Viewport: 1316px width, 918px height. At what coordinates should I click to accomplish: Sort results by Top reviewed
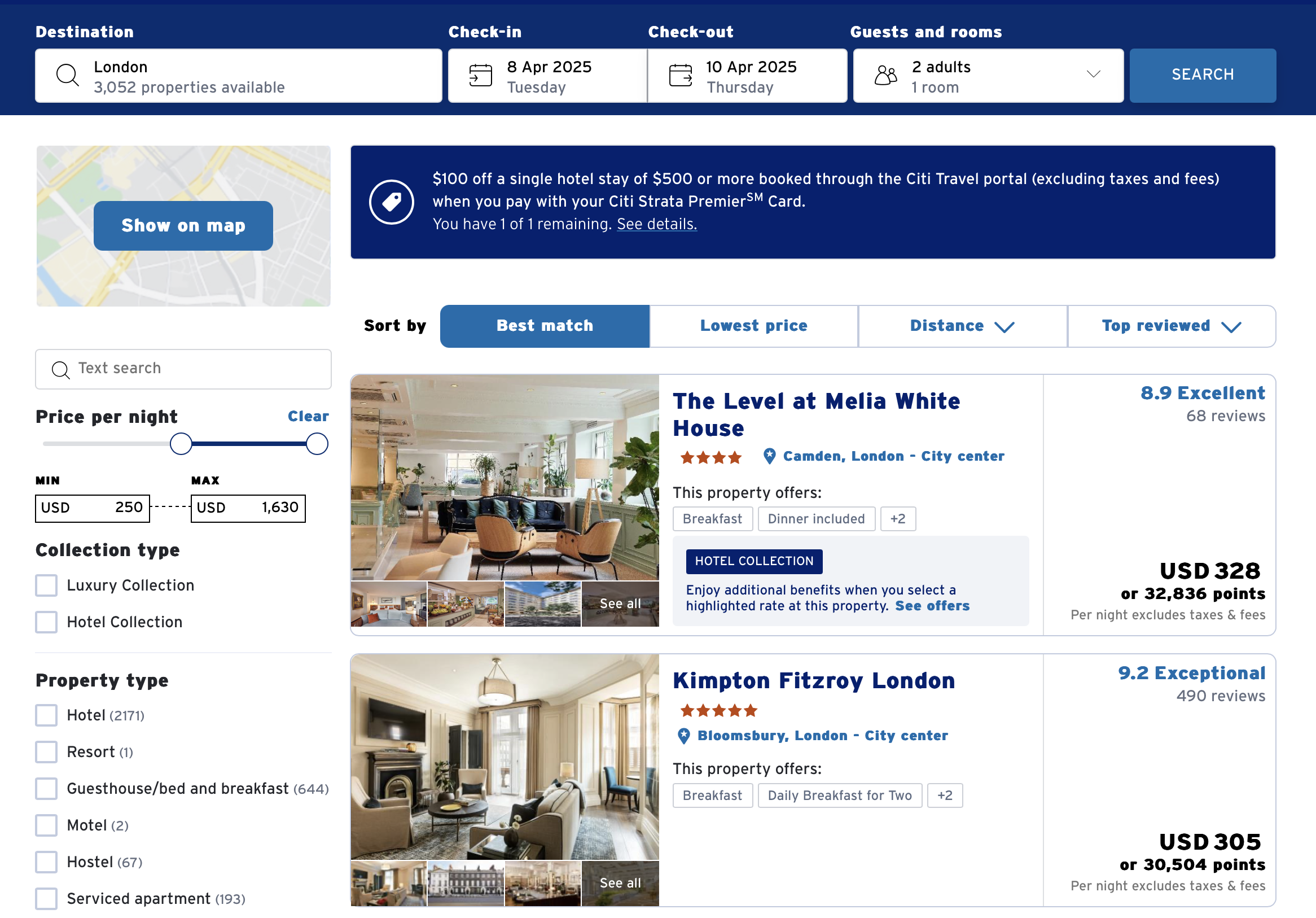click(x=1172, y=326)
